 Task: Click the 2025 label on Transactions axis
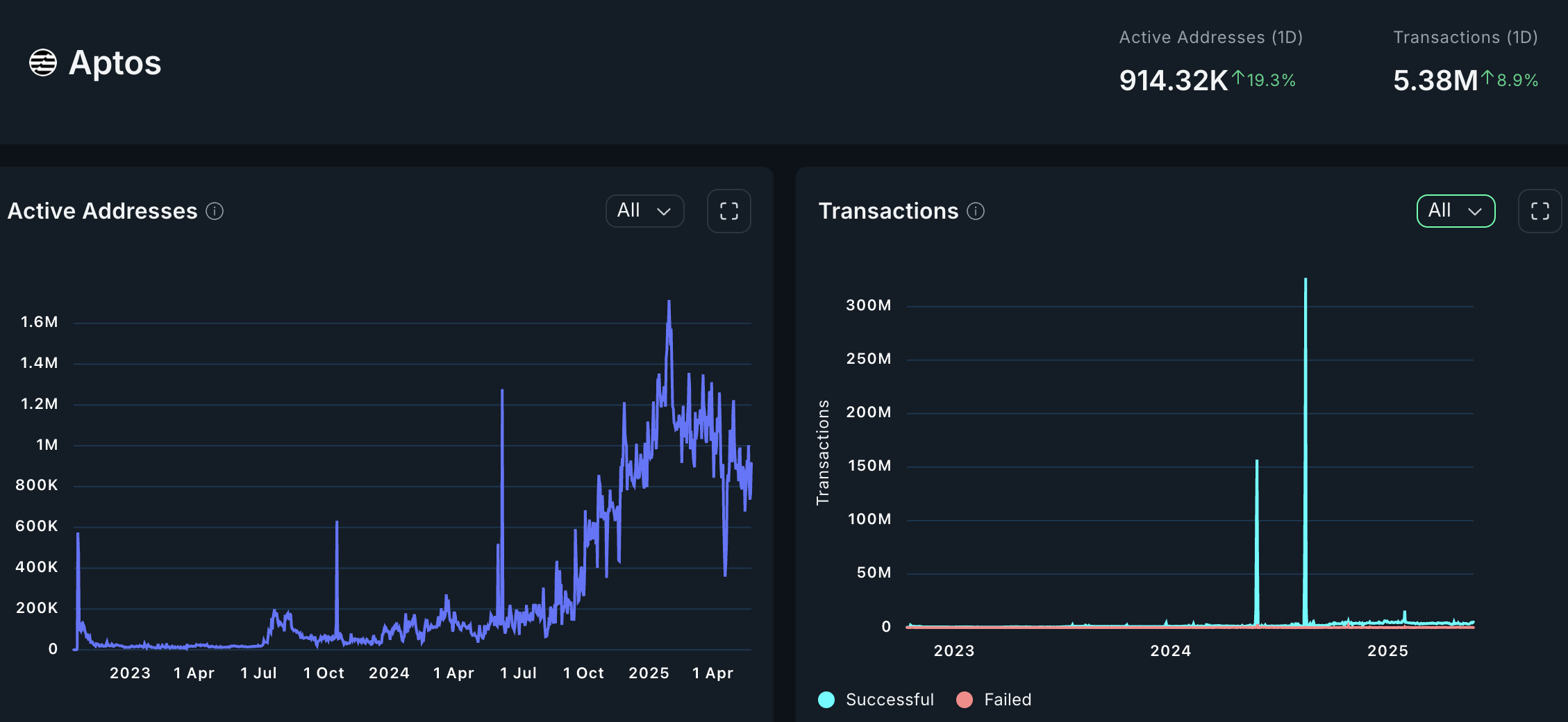click(x=1387, y=651)
